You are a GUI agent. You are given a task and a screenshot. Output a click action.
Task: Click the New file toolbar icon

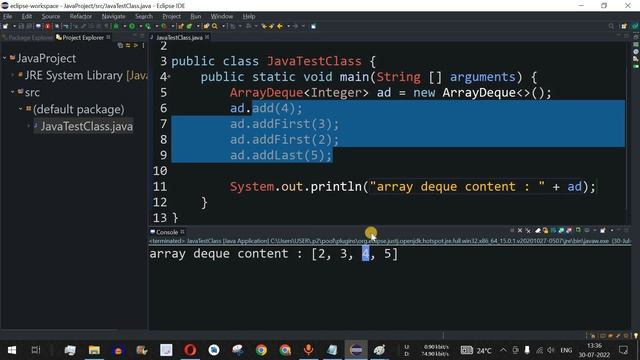[x=5, y=26]
